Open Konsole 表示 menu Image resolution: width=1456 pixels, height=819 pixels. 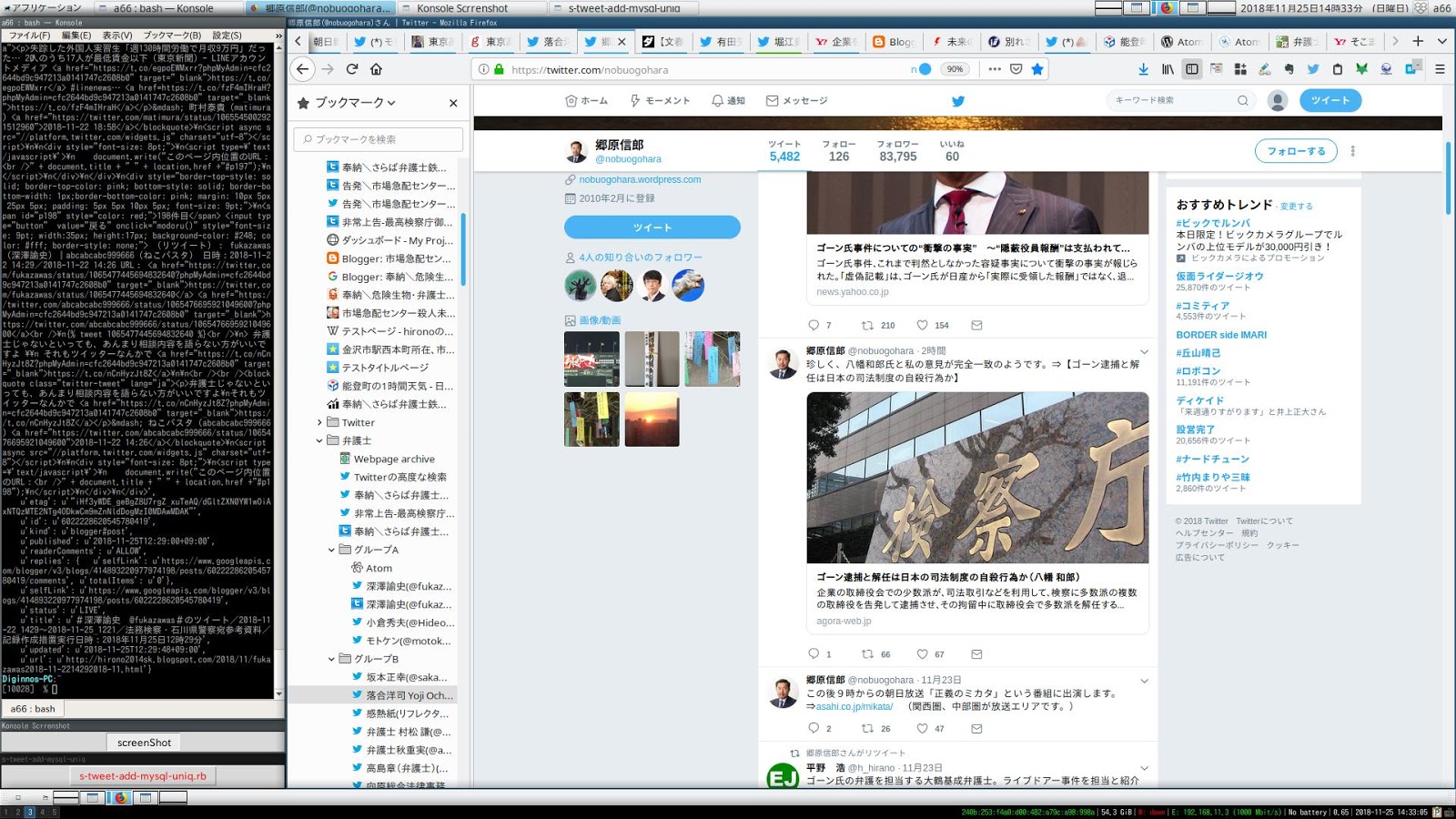[117, 35]
